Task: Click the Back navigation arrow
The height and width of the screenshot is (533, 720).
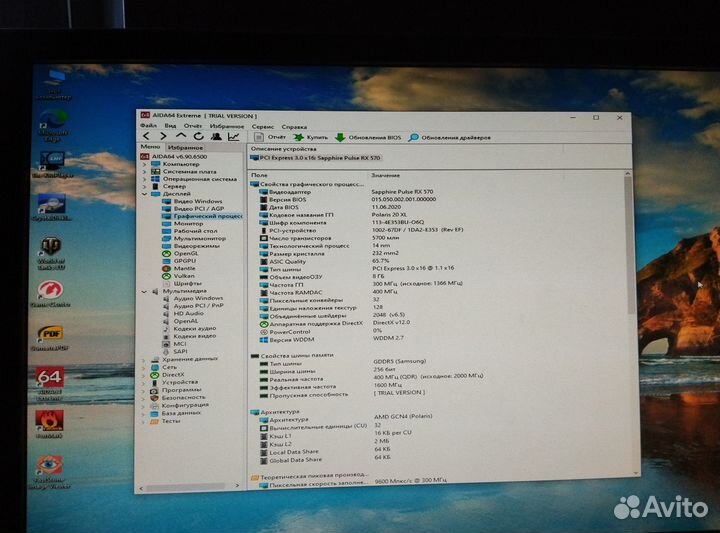Action: pos(146,136)
